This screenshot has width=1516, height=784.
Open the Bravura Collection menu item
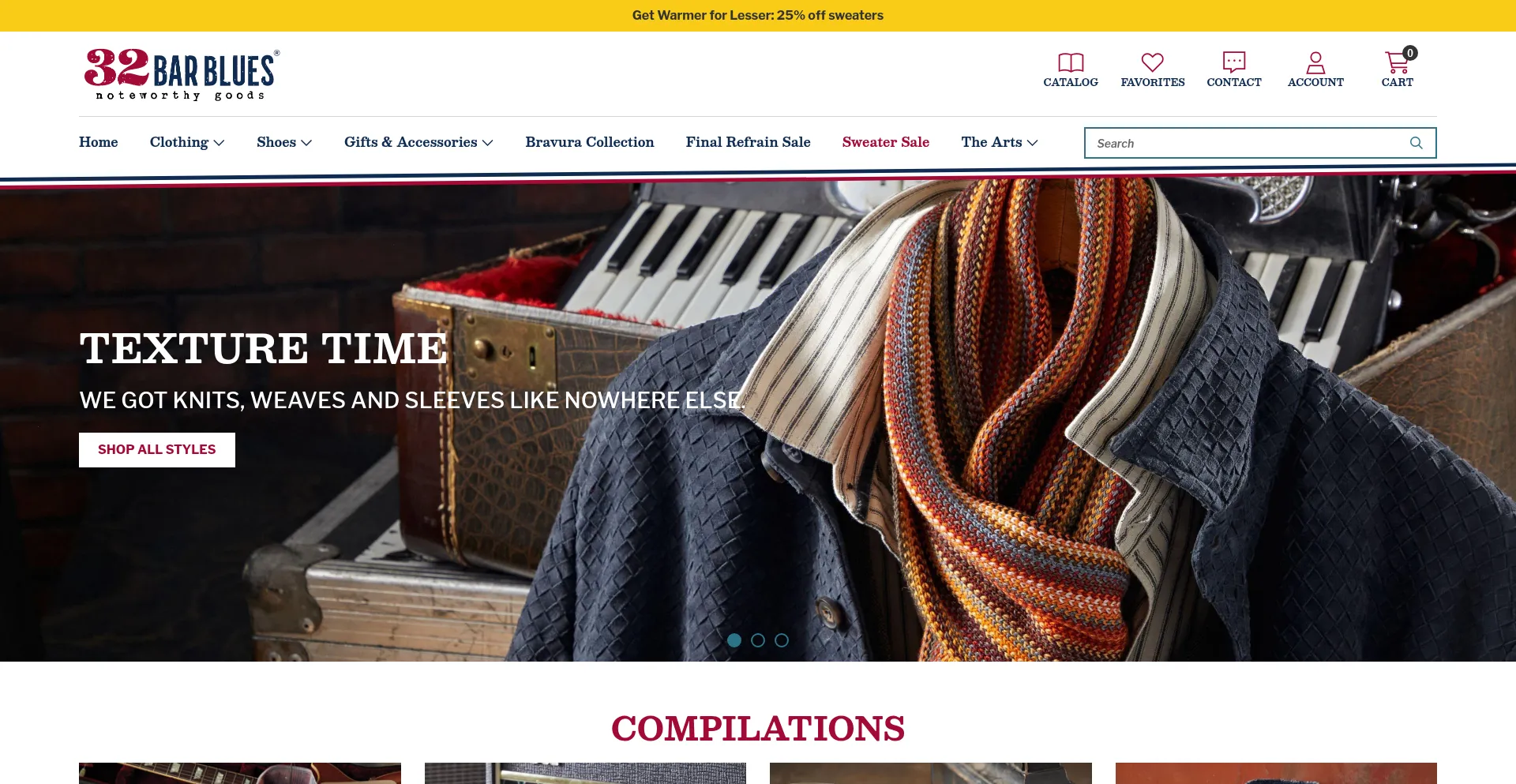[590, 142]
